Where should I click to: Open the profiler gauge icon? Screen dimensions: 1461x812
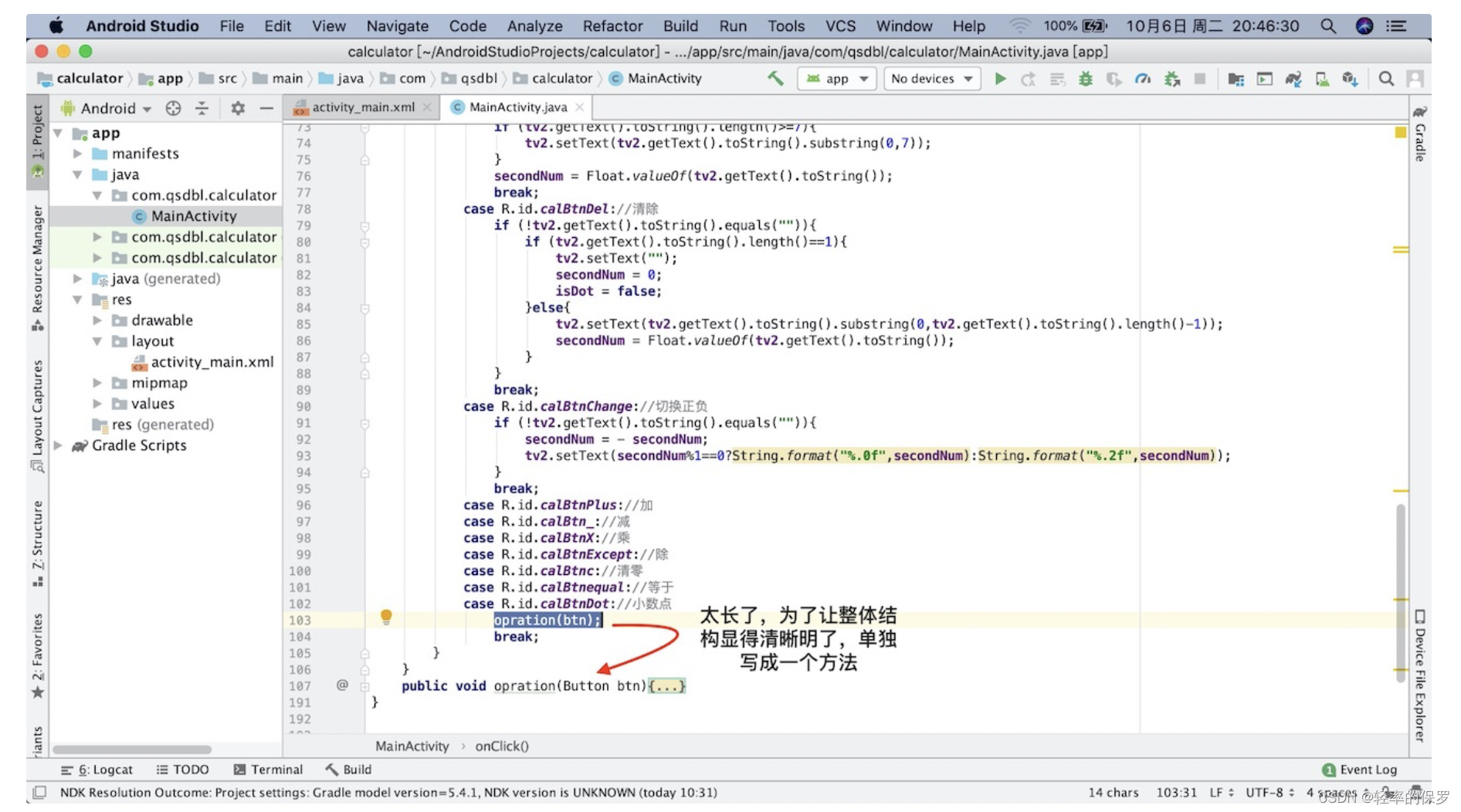click(1143, 79)
